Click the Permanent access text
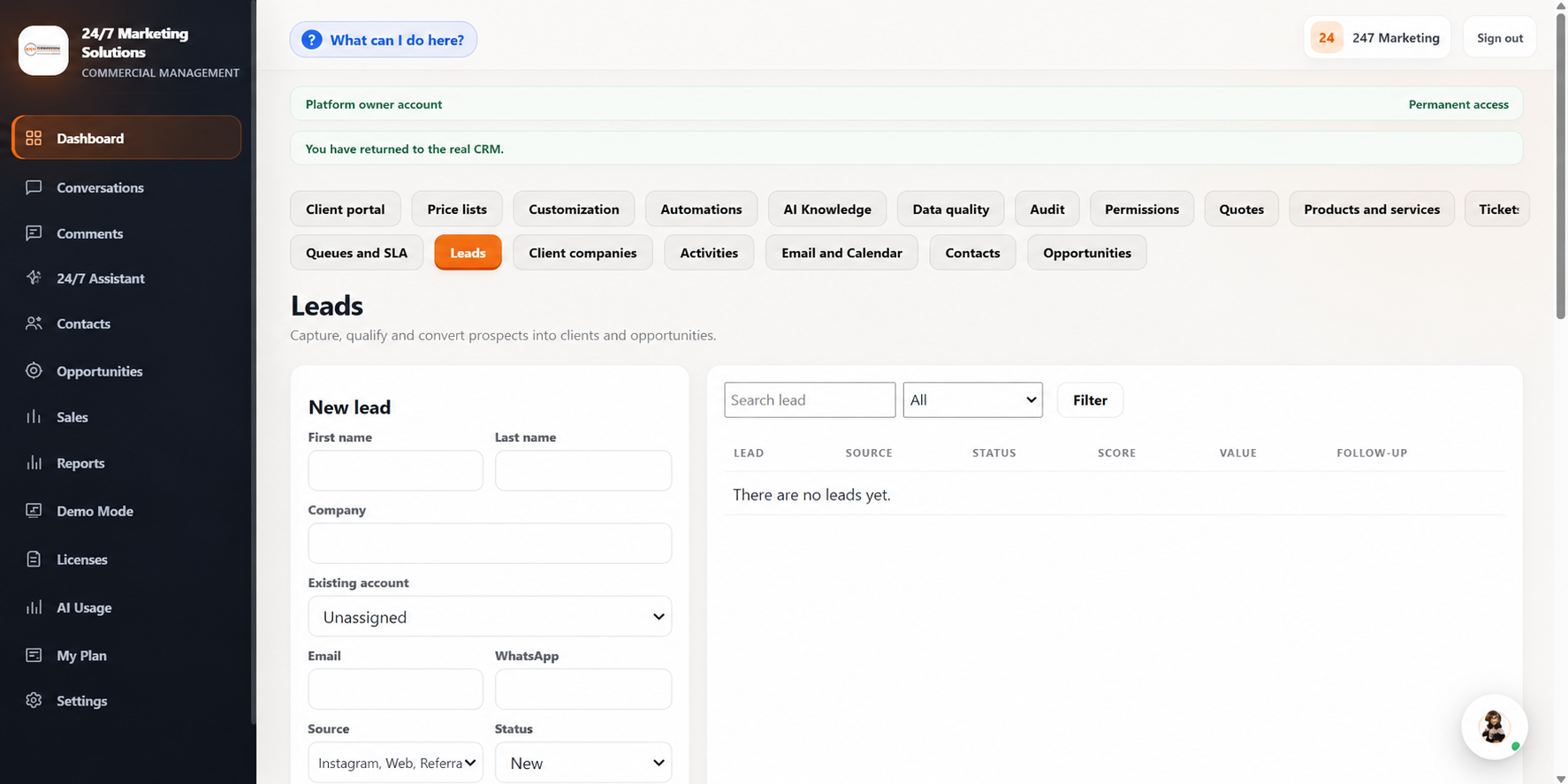The image size is (1568, 784). [1458, 104]
